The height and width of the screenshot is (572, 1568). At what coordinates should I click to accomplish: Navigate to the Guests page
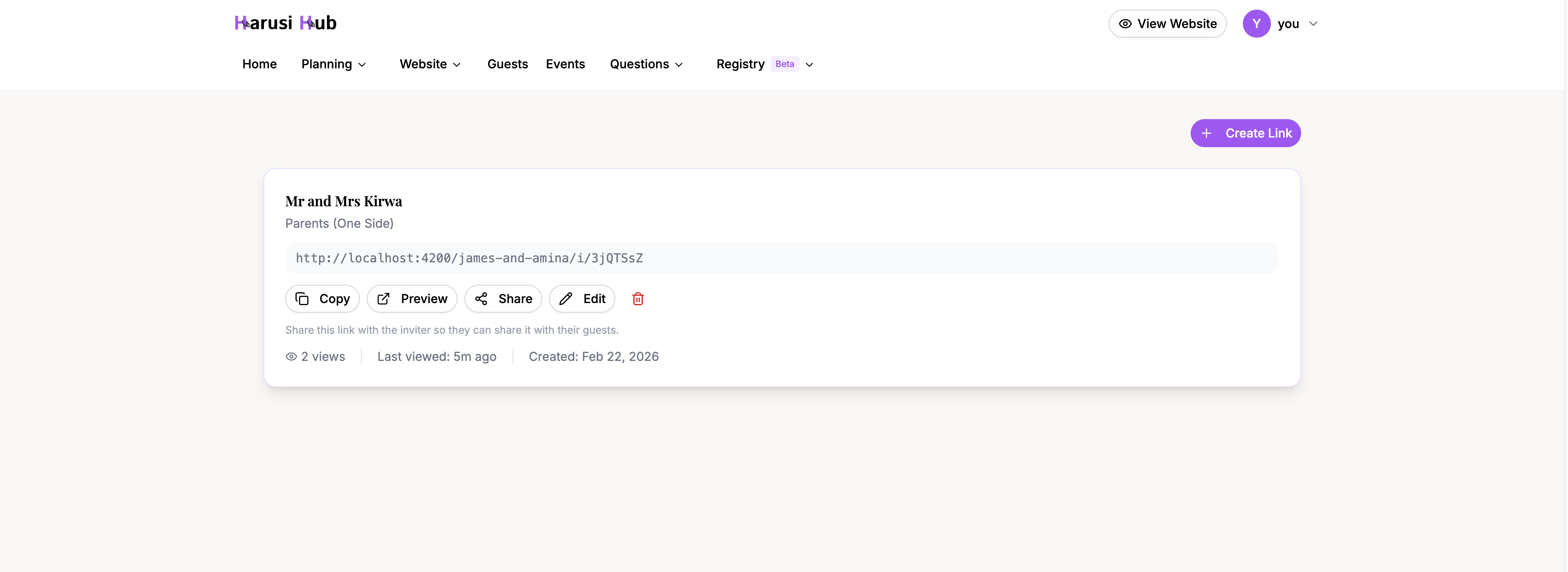pyautogui.click(x=507, y=64)
